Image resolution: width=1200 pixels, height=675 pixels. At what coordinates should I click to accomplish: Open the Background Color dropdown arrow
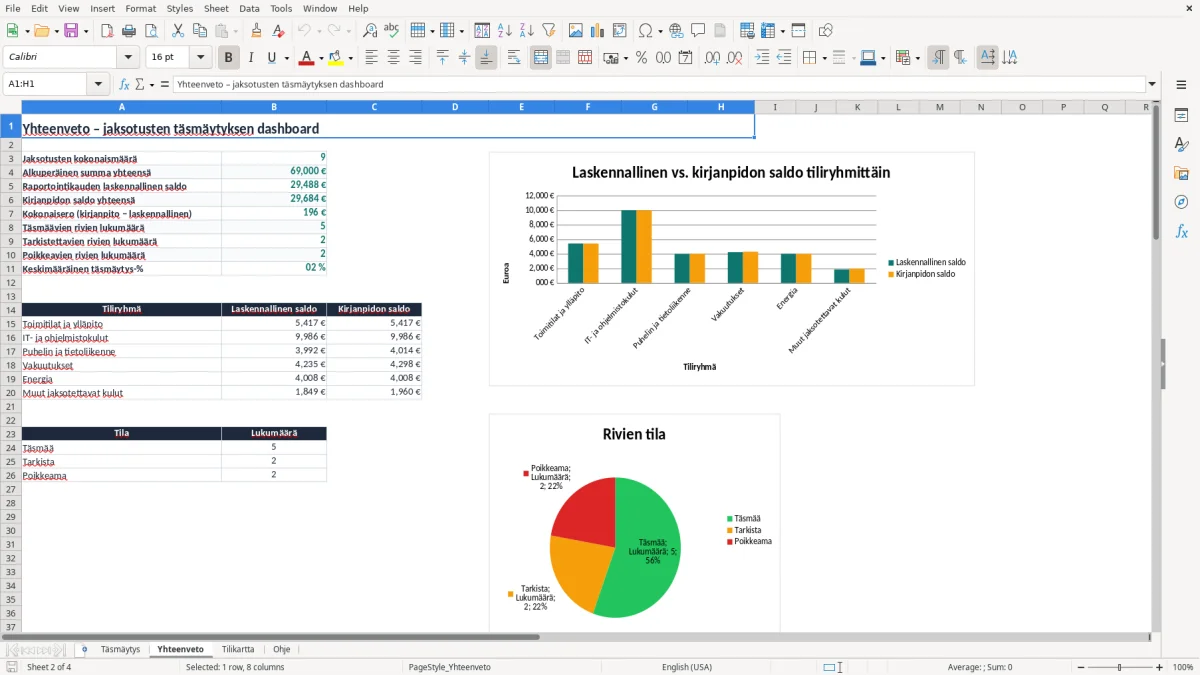[x=350, y=58]
